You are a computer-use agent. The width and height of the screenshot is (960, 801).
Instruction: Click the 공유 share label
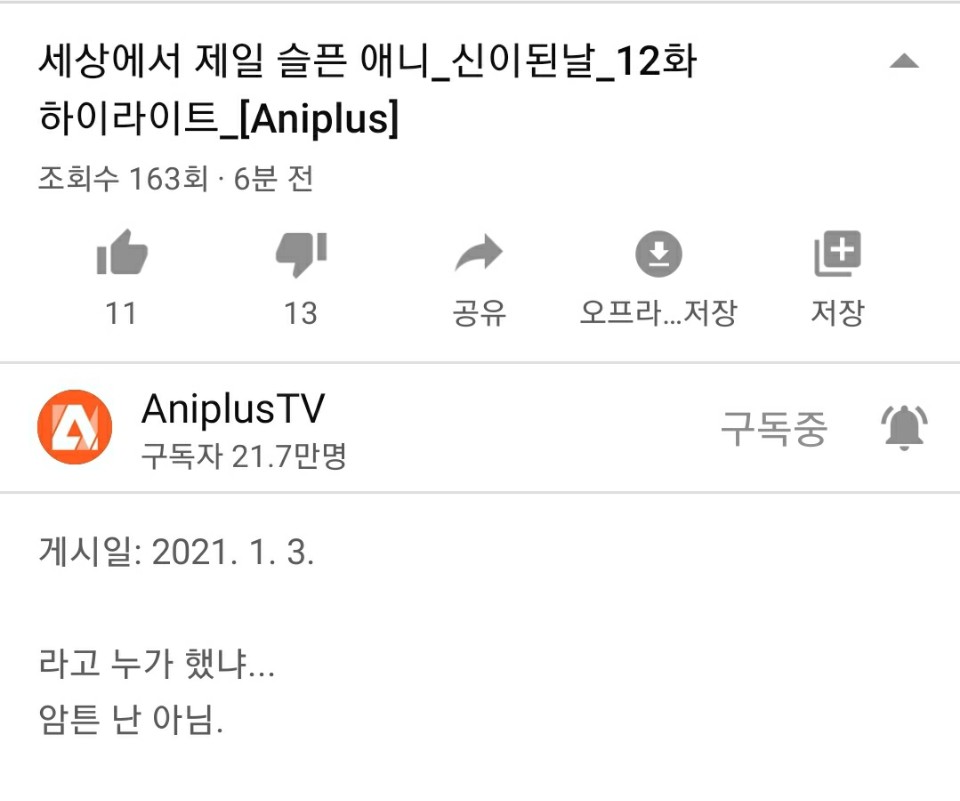pos(479,313)
